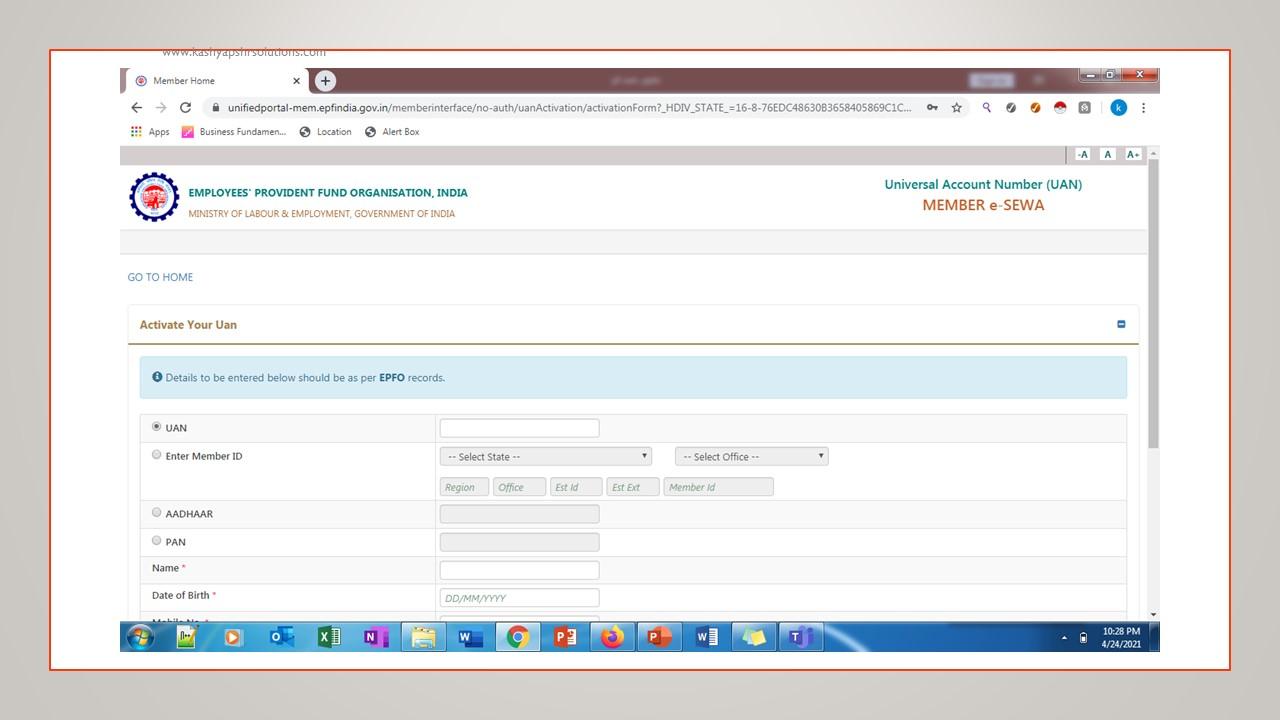Go back to the previous page

(x=137, y=108)
